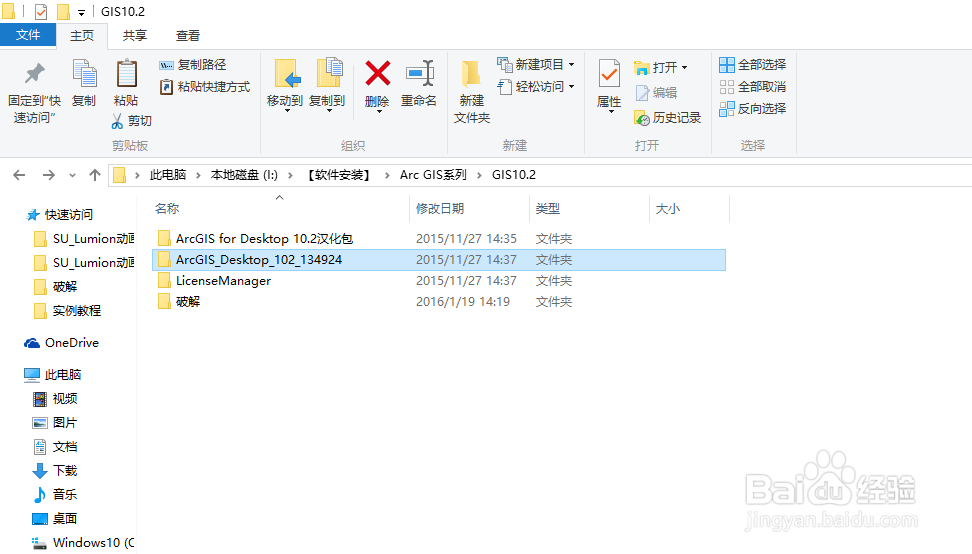Click 本地磁盘 (I:) in the address bar
Image resolution: width=972 pixels, height=554 pixels.
pyautogui.click(x=244, y=175)
